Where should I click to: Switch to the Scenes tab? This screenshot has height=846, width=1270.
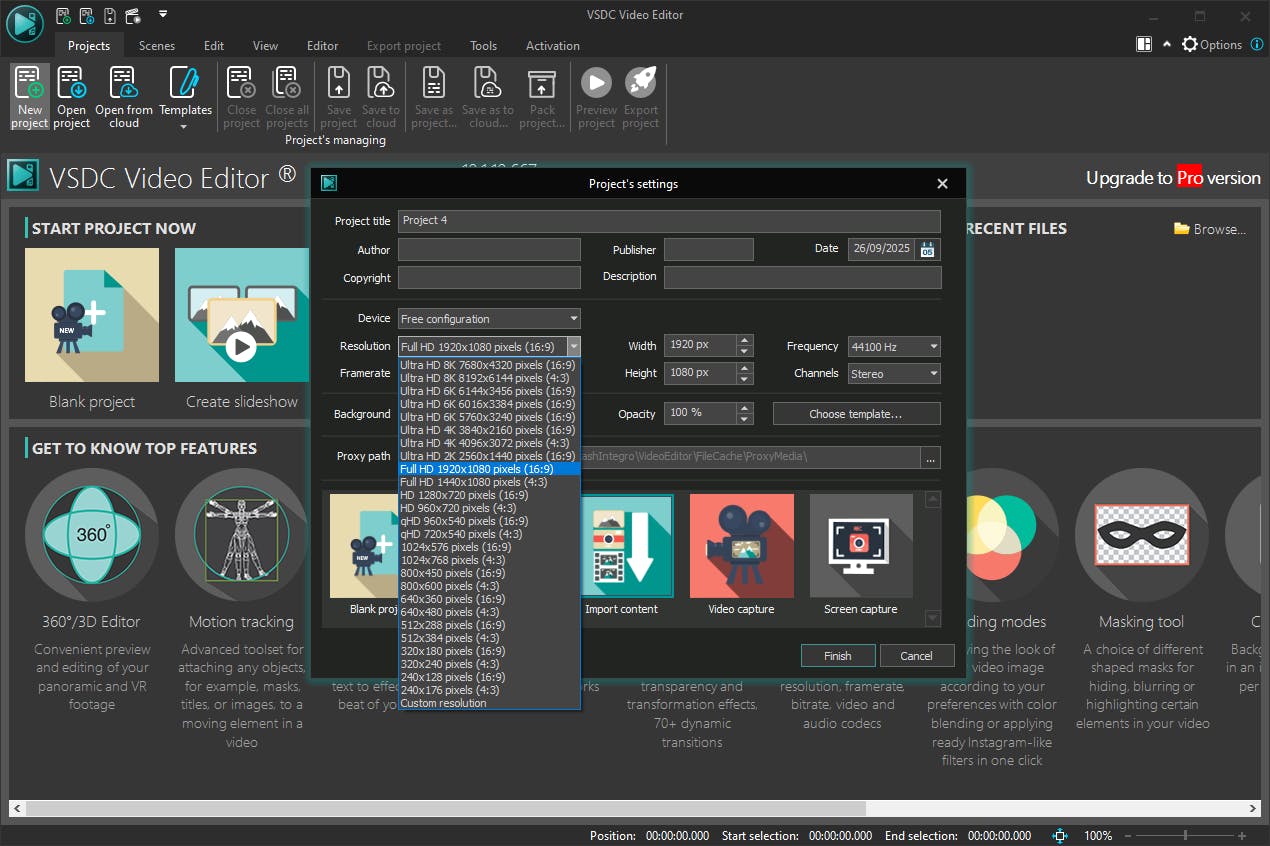157,46
